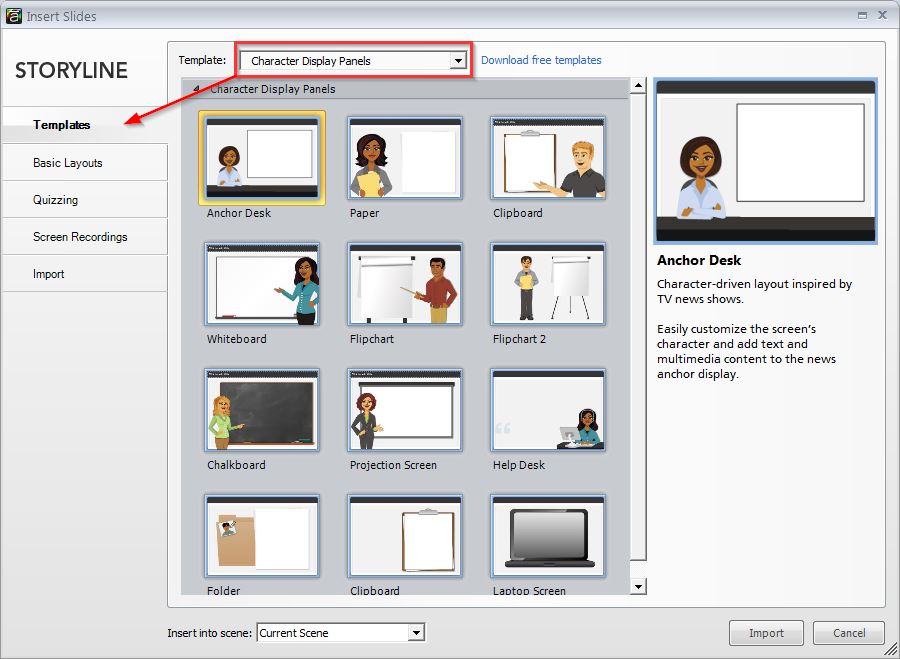Select the Whiteboard template

tap(261, 285)
